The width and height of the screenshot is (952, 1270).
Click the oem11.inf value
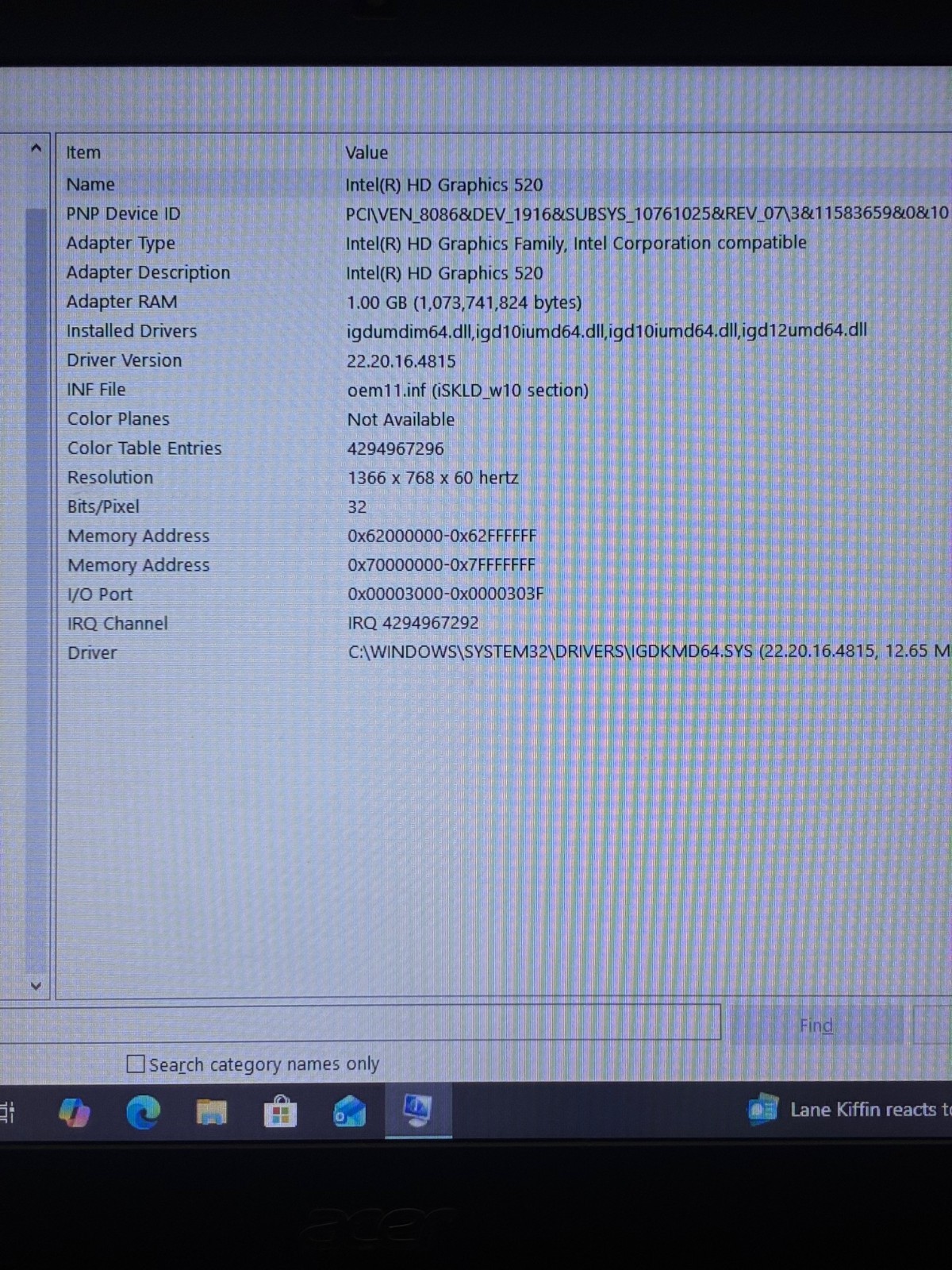tap(468, 391)
